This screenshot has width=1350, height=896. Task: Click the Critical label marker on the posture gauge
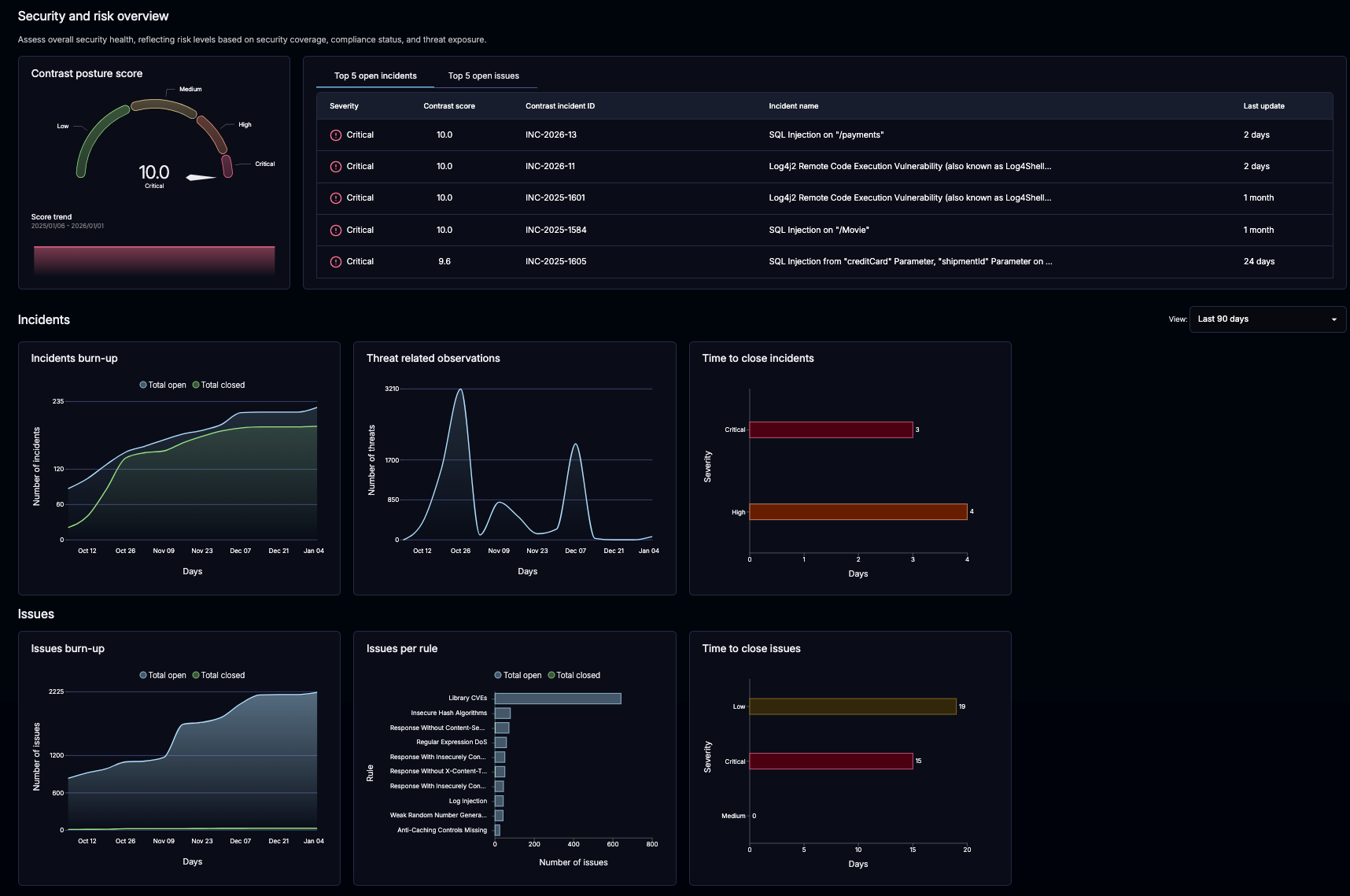coord(265,164)
